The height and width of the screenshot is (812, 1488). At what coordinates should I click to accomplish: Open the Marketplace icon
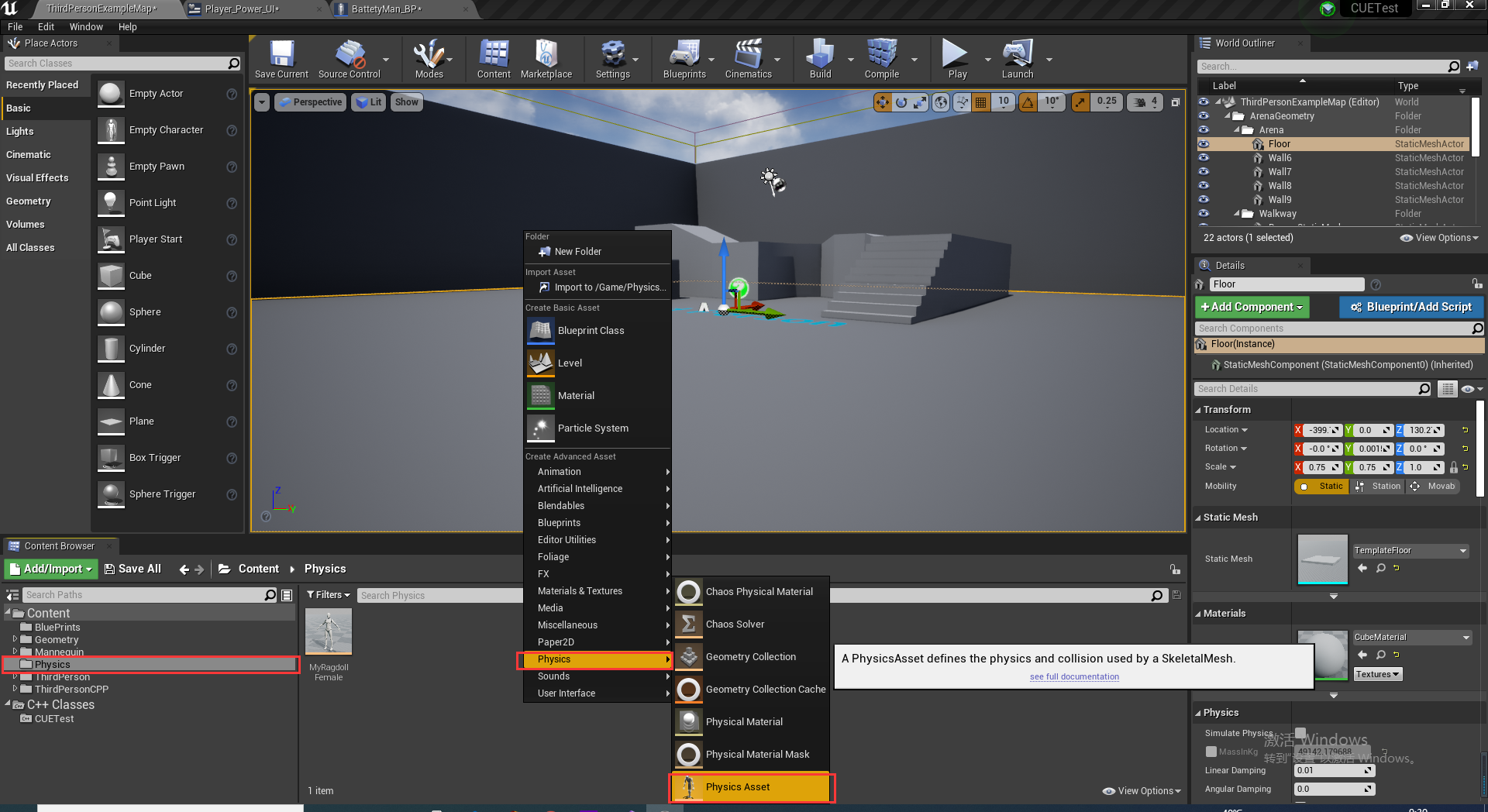(x=546, y=59)
